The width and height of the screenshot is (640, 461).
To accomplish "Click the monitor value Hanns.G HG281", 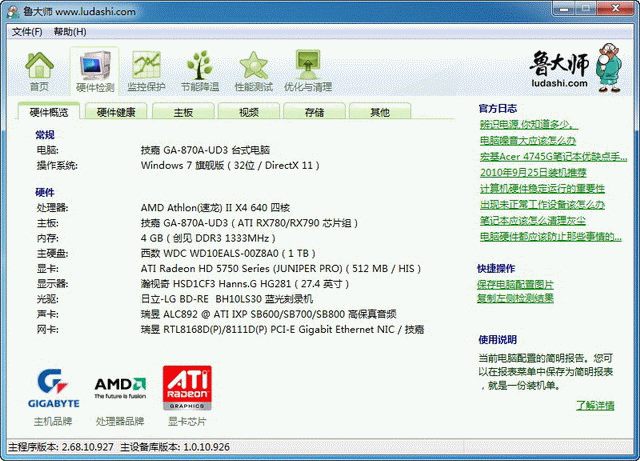I will coord(244,283).
